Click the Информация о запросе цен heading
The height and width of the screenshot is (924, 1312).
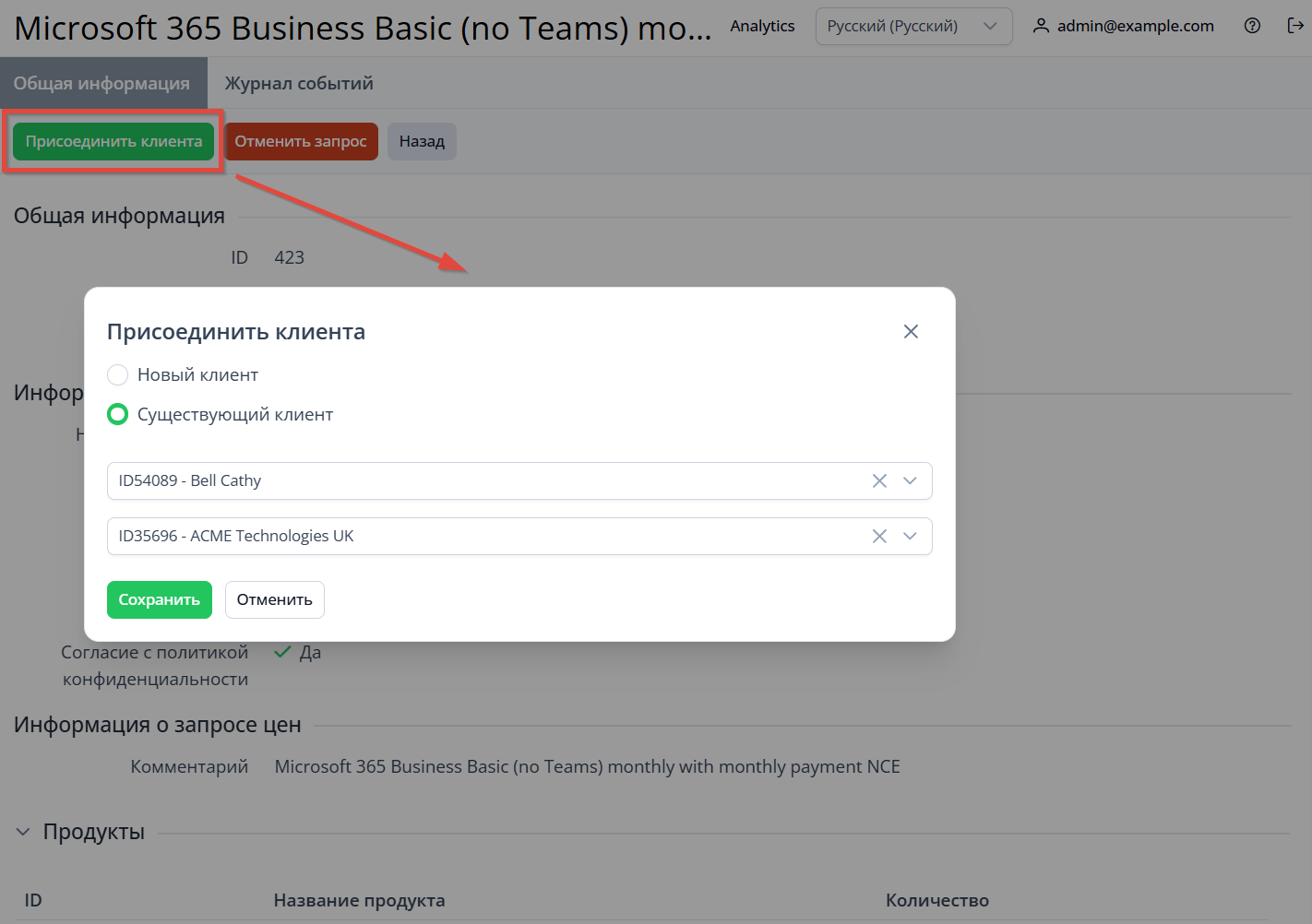[x=158, y=725]
